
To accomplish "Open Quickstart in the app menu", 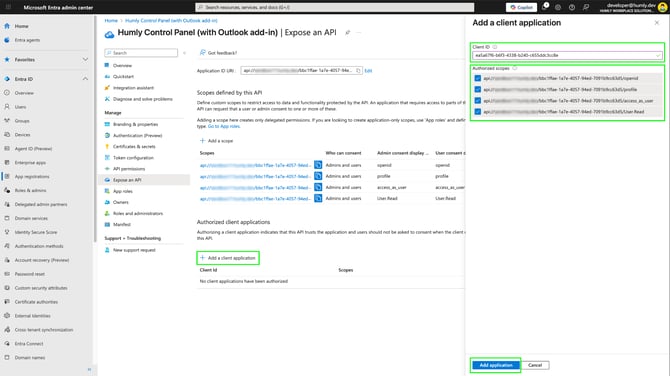I will [x=123, y=76].
